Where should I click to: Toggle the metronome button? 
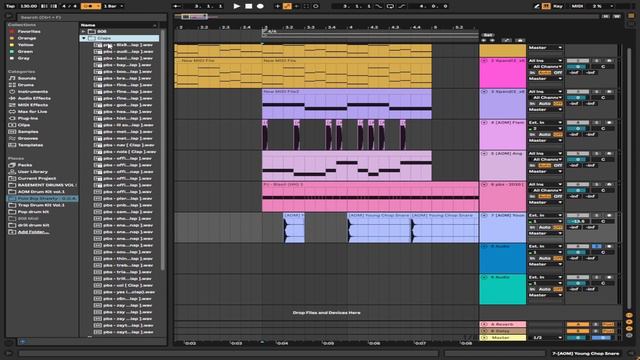pos(90,6)
